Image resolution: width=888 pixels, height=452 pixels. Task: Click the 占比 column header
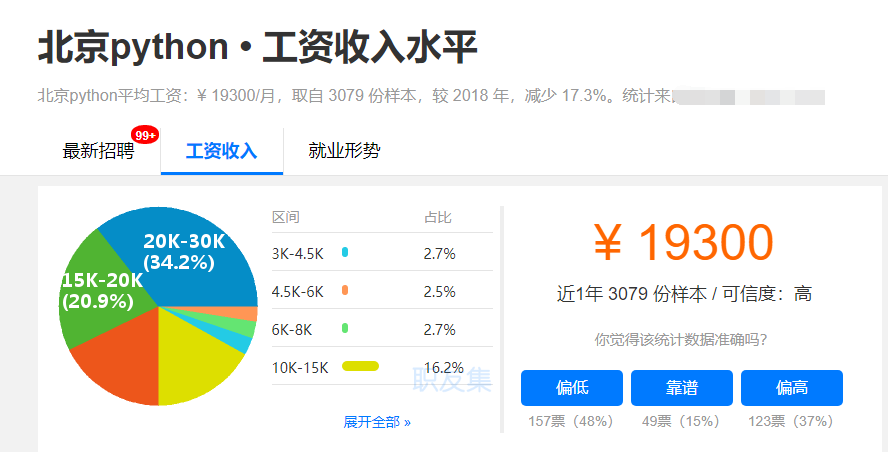tap(438, 218)
